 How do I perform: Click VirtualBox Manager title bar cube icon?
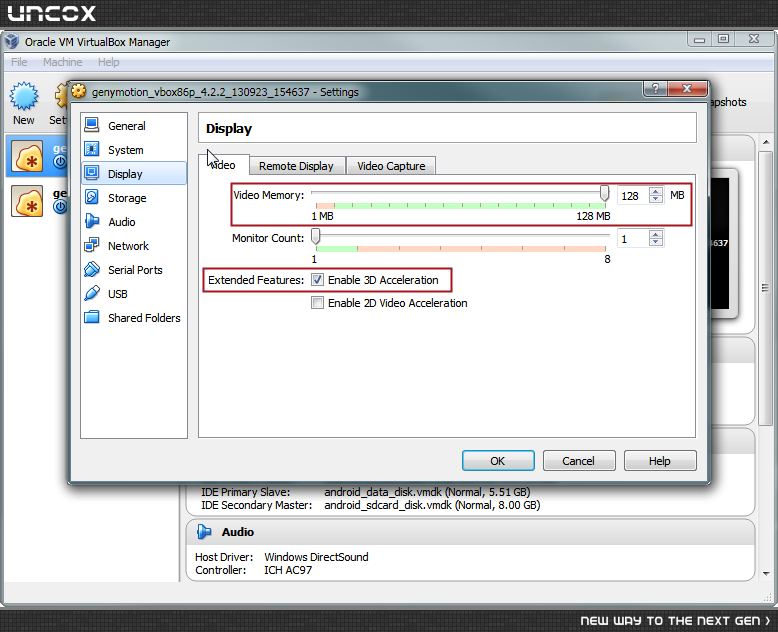click(11, 42)
